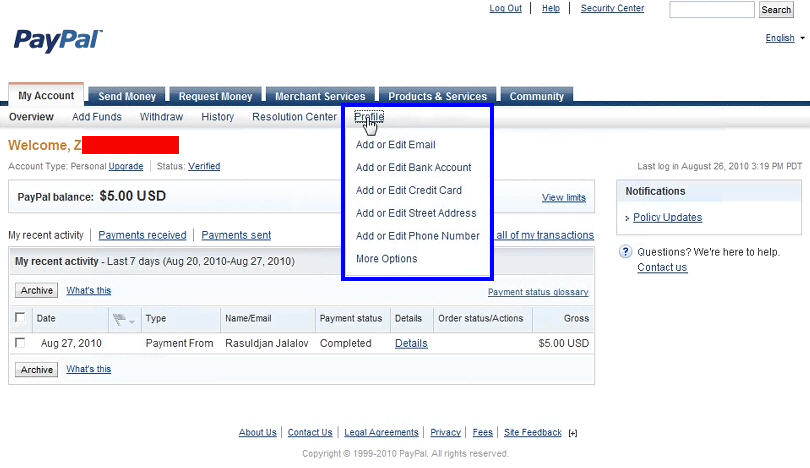Open the Legal Agreements footer link

tap(381, 432)
